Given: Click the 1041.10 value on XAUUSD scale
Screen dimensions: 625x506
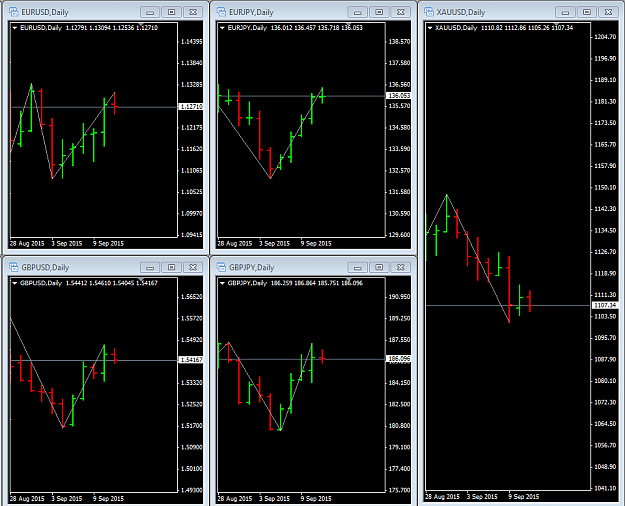Looking at the screenshot, I should click(605, 488).
